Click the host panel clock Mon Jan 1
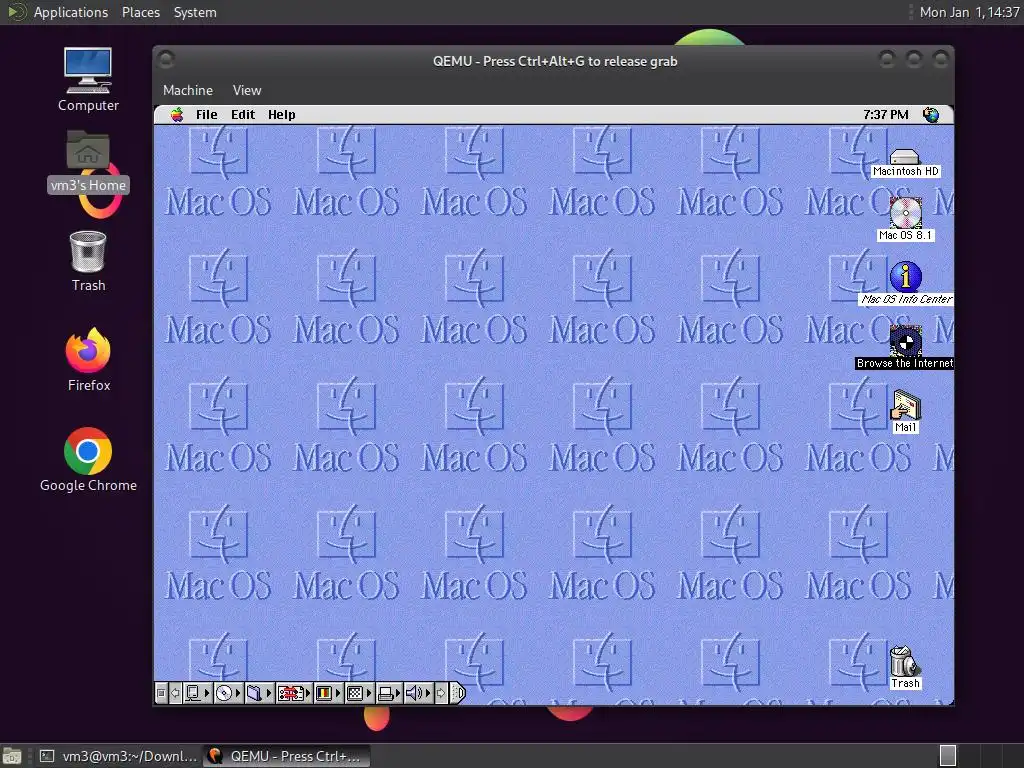Viewport: 1024px width, 768px height. coord(969,12)
